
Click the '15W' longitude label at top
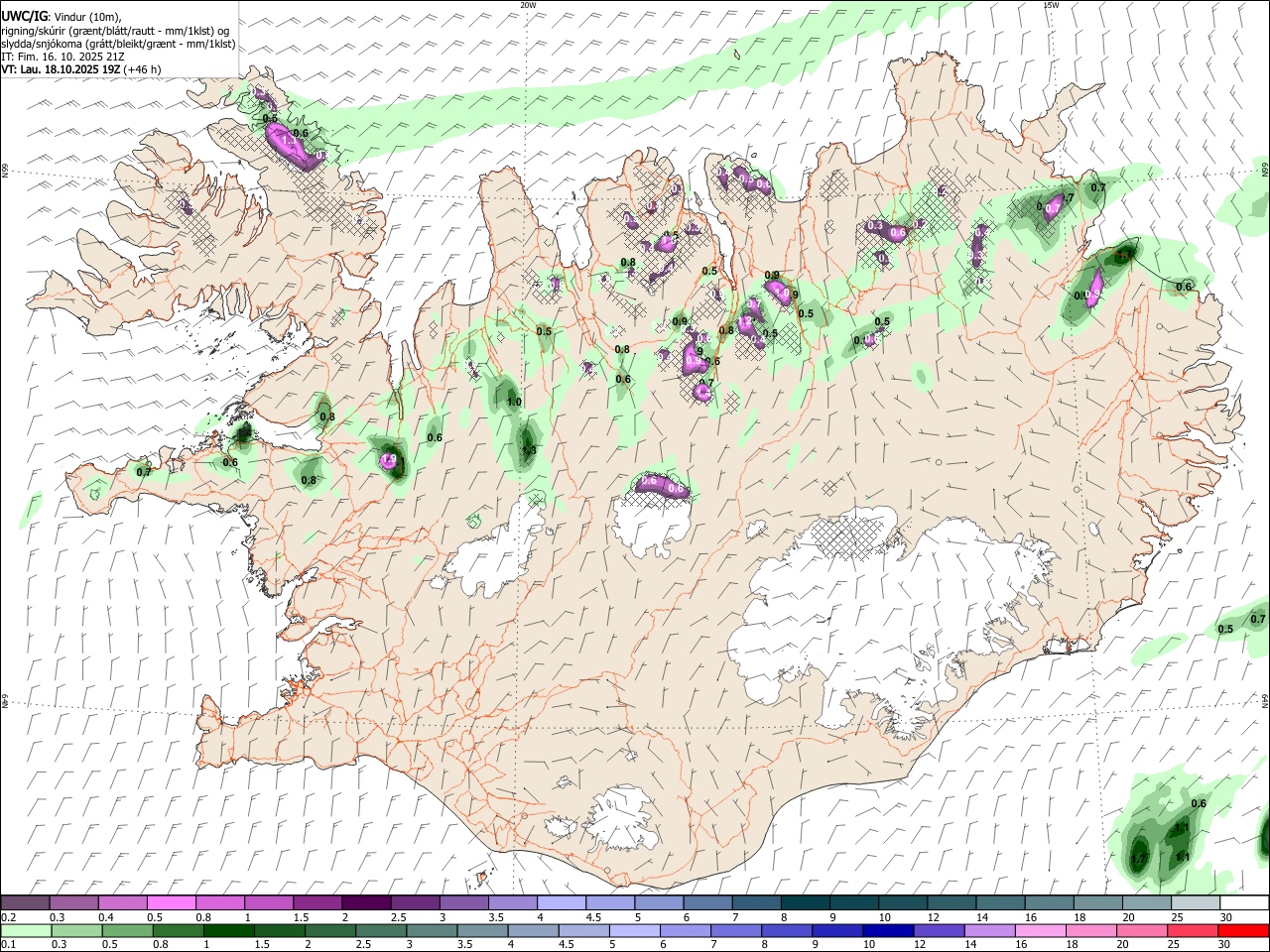coord(1050,5)
